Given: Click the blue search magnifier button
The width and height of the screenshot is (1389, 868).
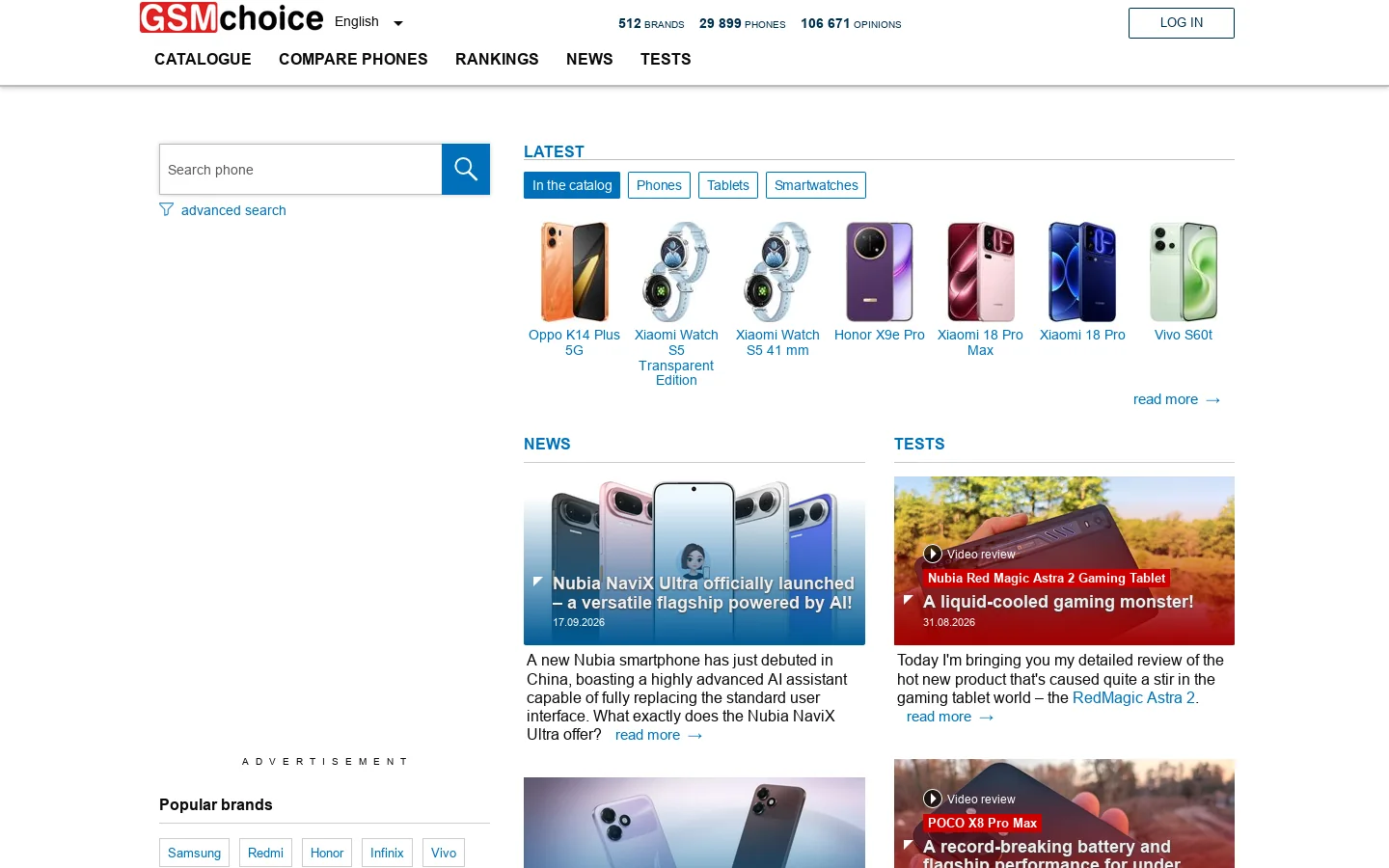Looking at the screenshot, I should pos(466,170).
